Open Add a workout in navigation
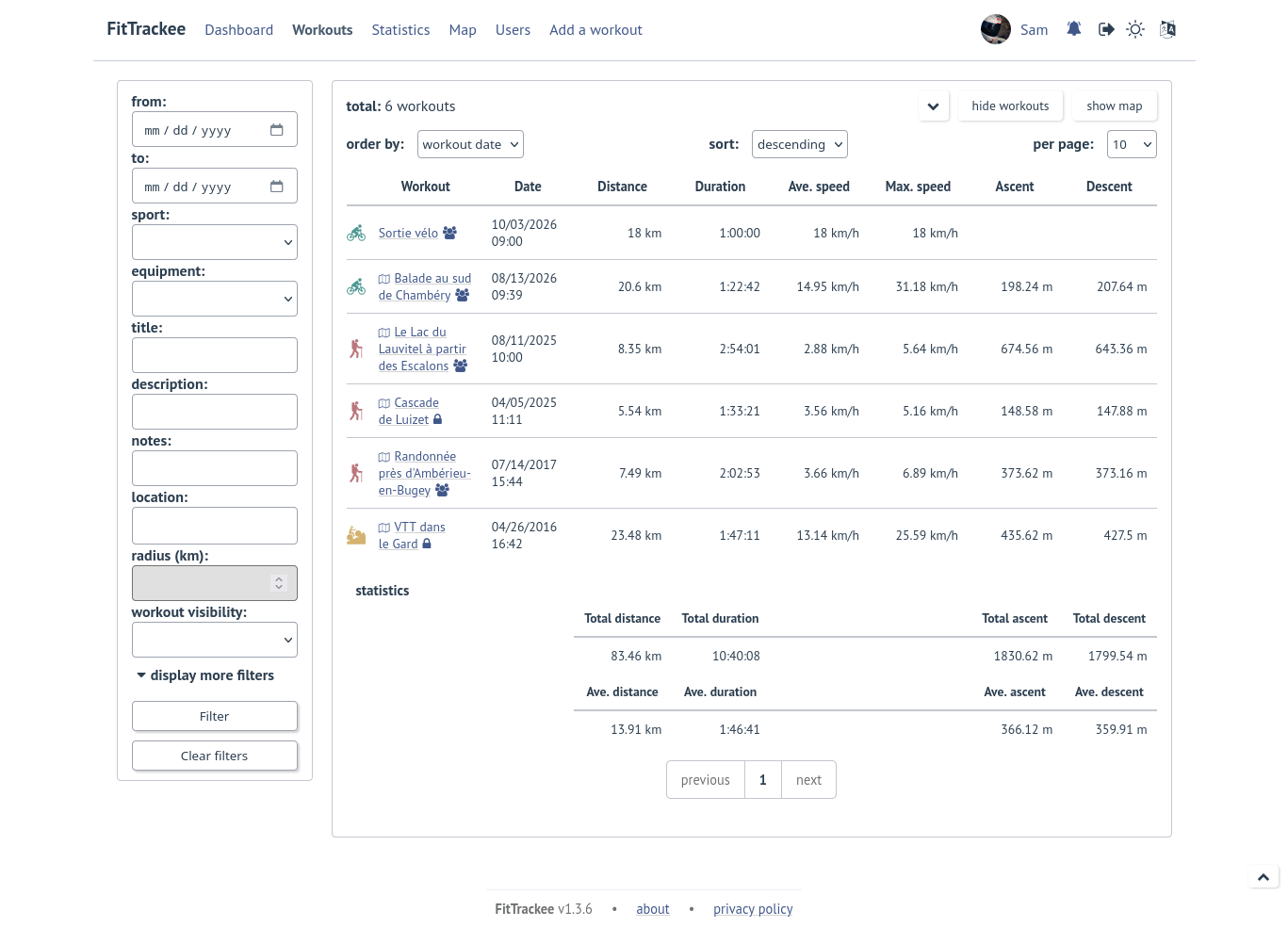Viewport: 1288px width, 927px height. pos(595,30)
